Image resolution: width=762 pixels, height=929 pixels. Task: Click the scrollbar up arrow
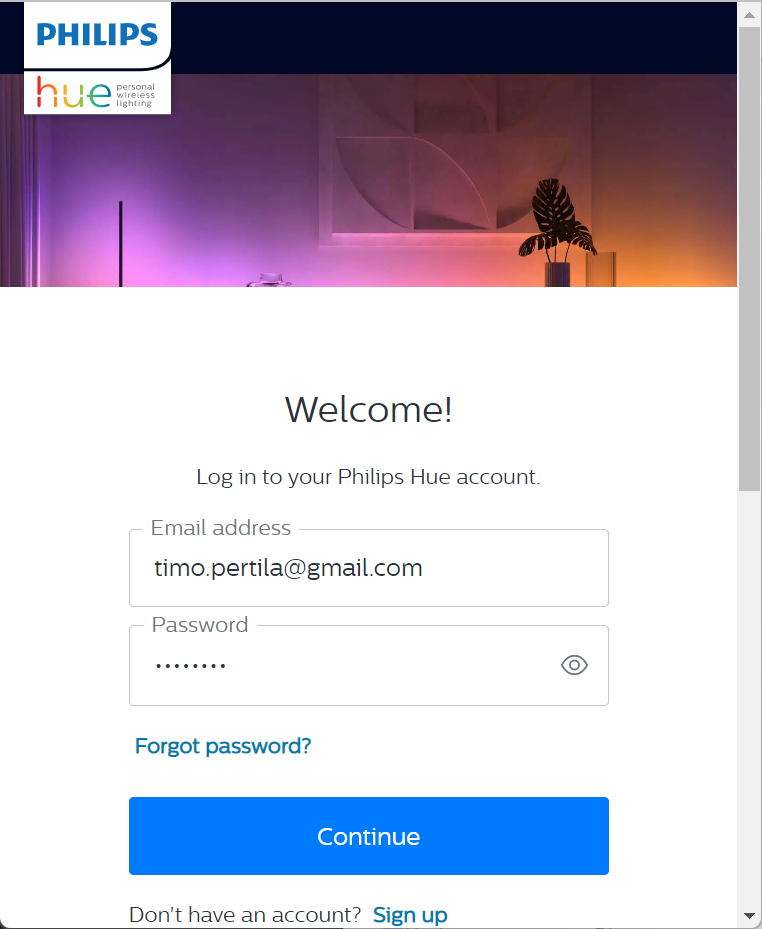pyautogui.click(x=749, y=13)
